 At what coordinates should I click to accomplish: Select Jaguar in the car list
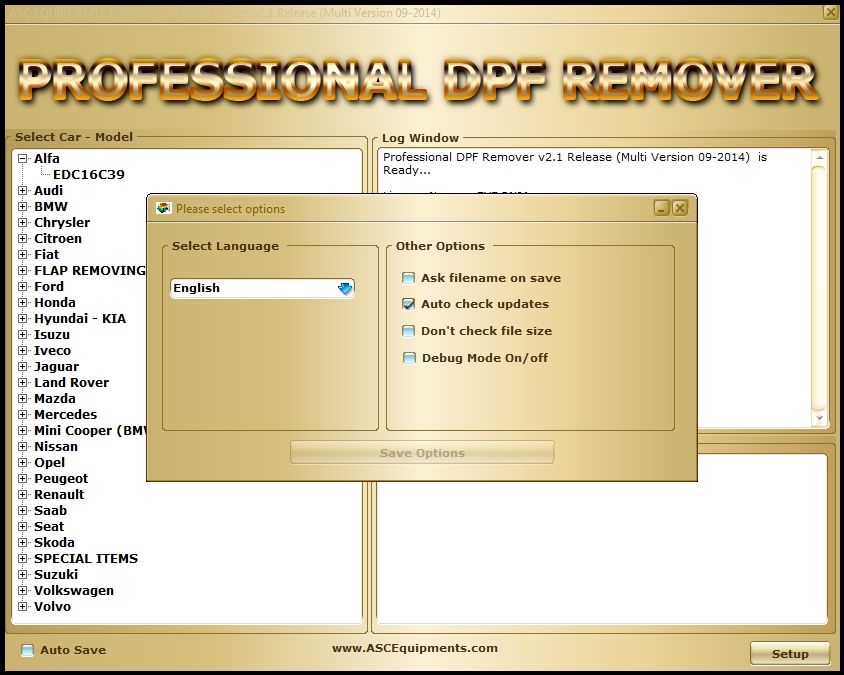click(x=57, y=367)
